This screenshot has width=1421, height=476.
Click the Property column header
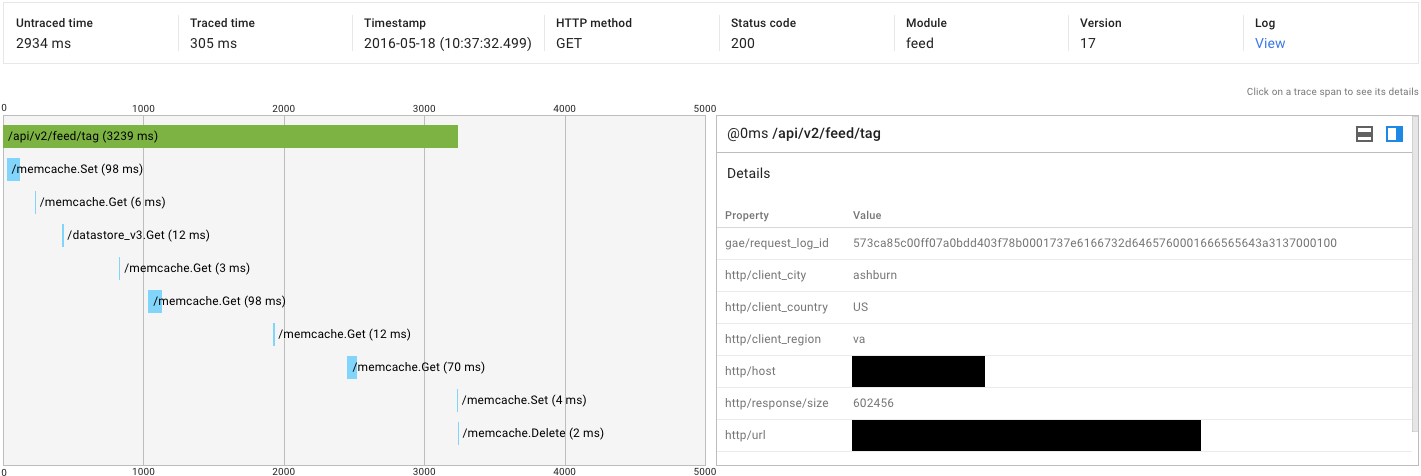[x=747, y=215]
